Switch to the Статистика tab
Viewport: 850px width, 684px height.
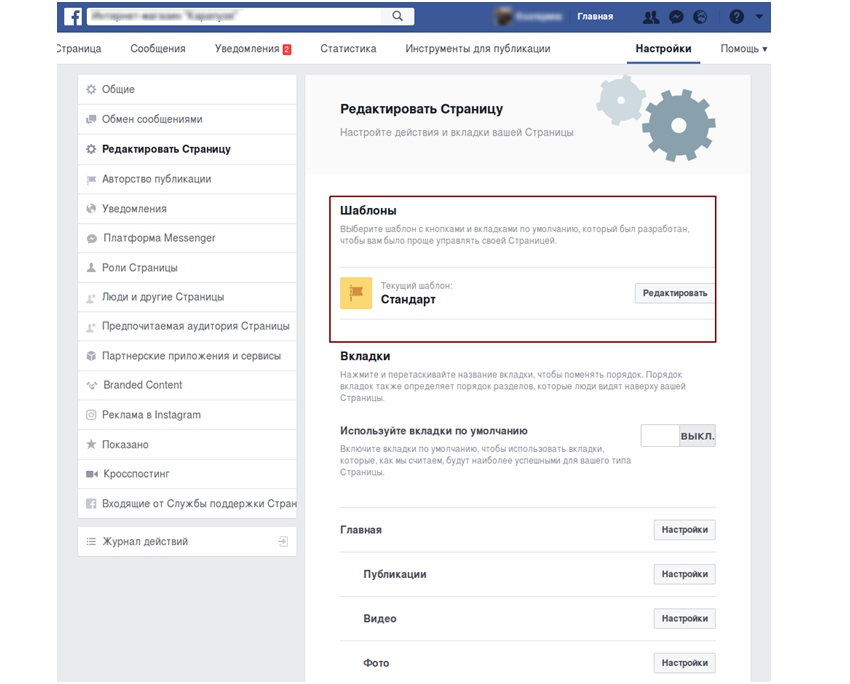[x=348, y=49]
